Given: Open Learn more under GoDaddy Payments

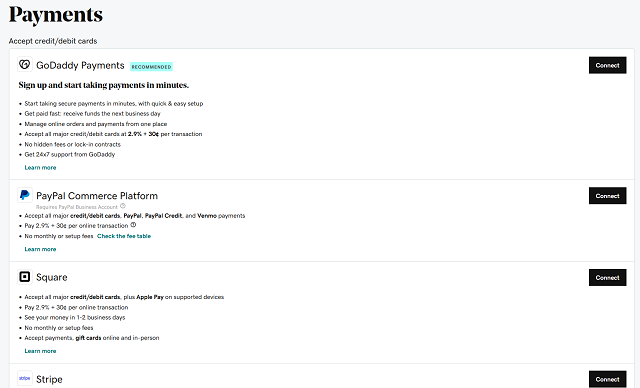Looking at the screenshot, I should click(40, 167).
